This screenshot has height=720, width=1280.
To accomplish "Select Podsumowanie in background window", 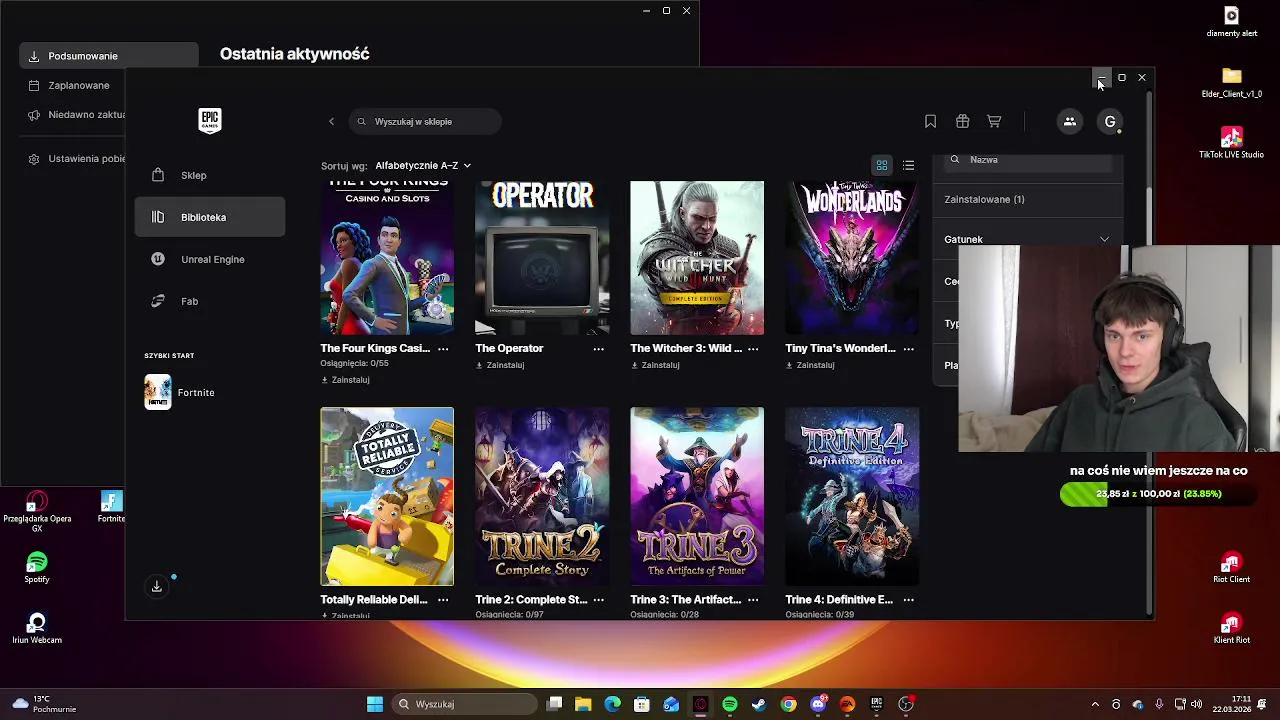I will [108, 56].
